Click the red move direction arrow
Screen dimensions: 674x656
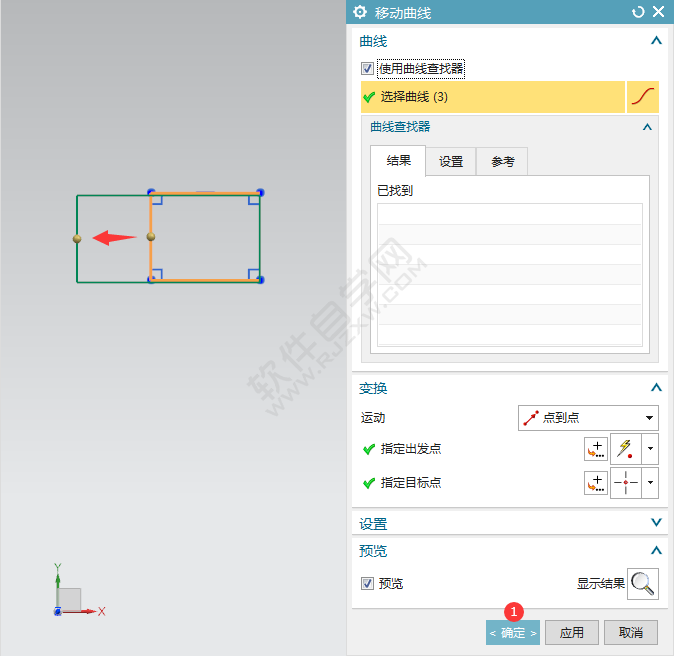coord(114,238)
